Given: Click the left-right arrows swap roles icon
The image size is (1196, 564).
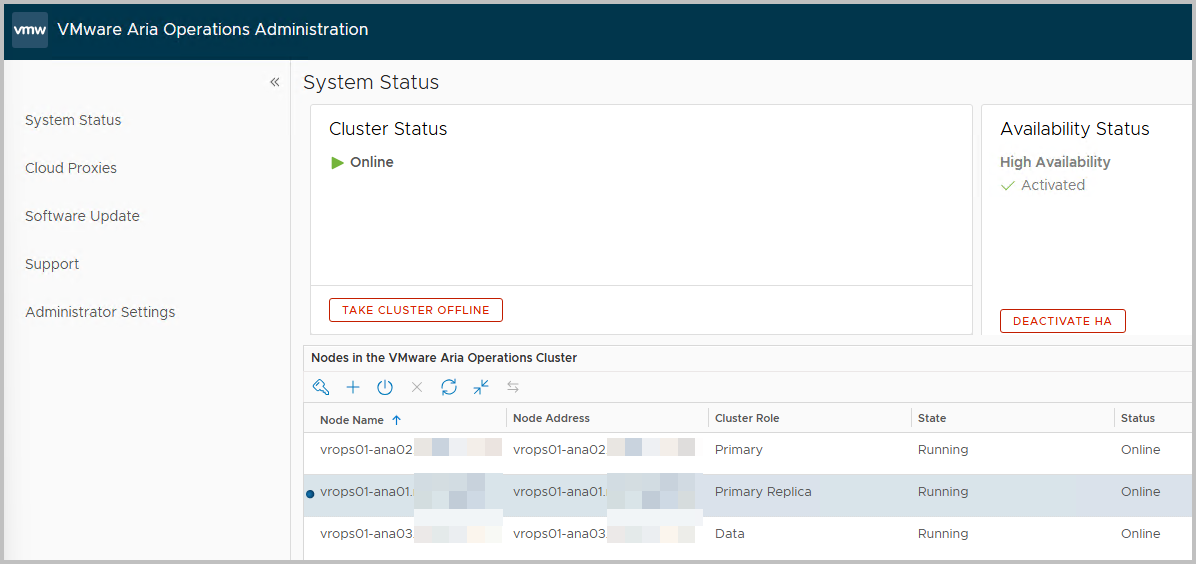Looking at the screenshot, I should point(513,388).
